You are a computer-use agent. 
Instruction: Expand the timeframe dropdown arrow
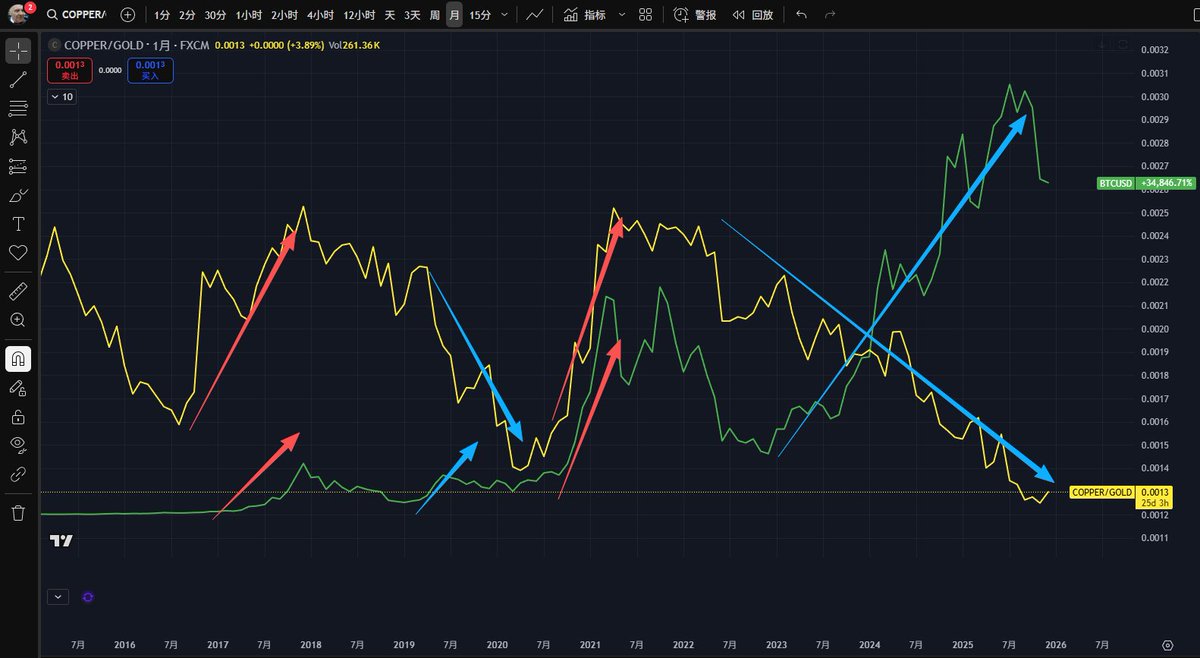[504, 15]
